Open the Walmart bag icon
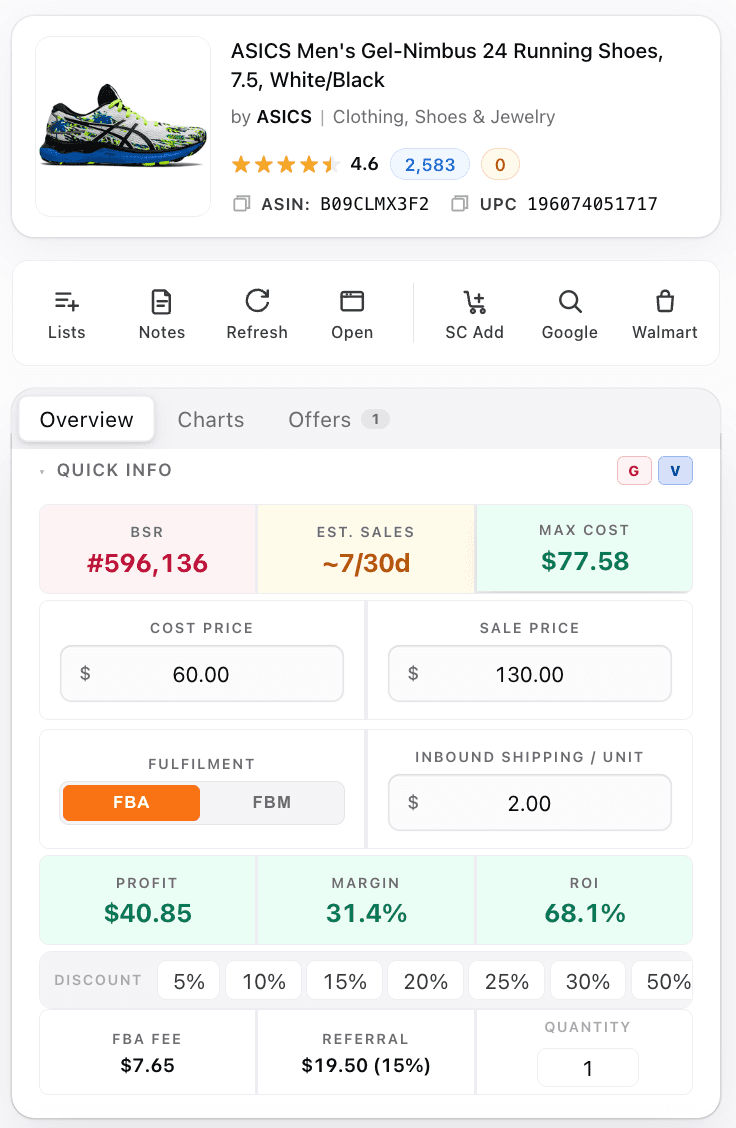736x1128 pixels. tap(665, 301)
